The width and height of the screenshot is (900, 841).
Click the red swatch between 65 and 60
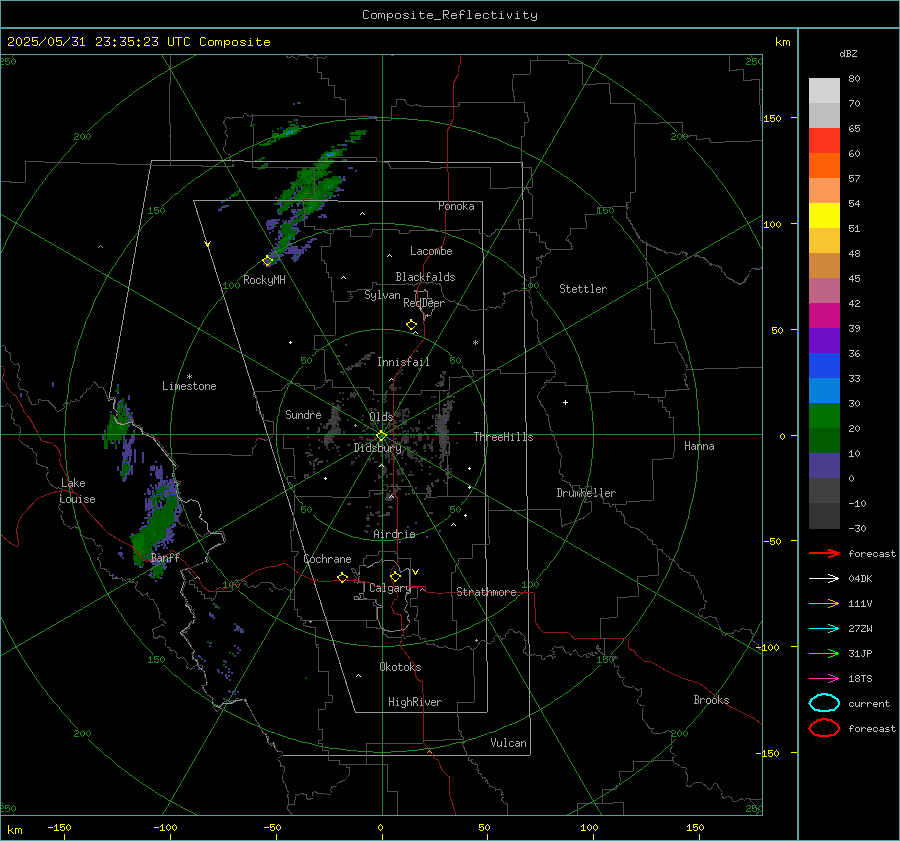[x=824, y=141]
